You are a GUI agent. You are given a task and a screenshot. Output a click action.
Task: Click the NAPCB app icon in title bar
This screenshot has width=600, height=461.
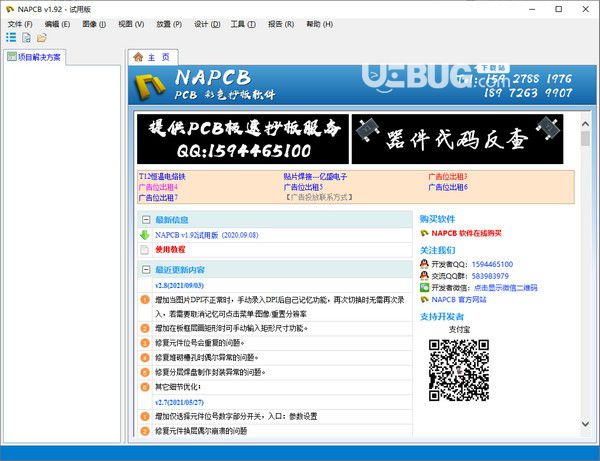pos(10,9)
